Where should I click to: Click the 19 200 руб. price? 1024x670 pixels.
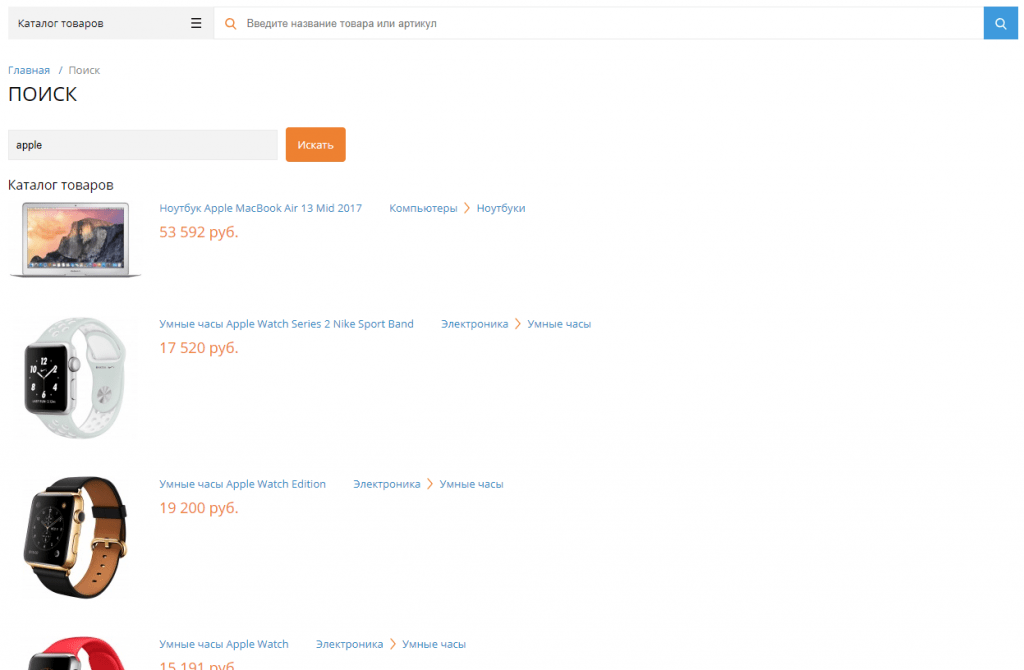tap(199, 507)
